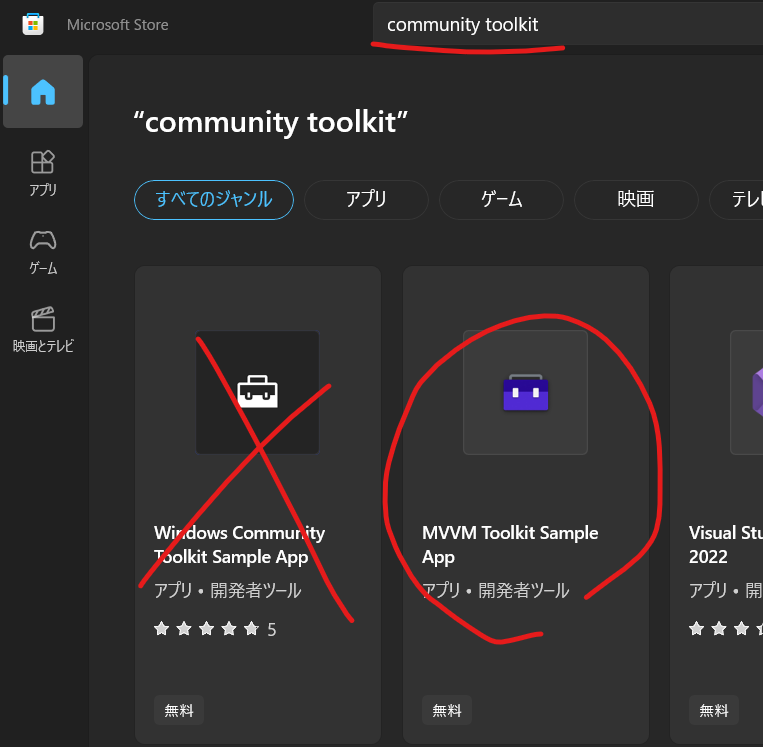
Task: Select the アプリ filter chip
Action: (366, 200)
